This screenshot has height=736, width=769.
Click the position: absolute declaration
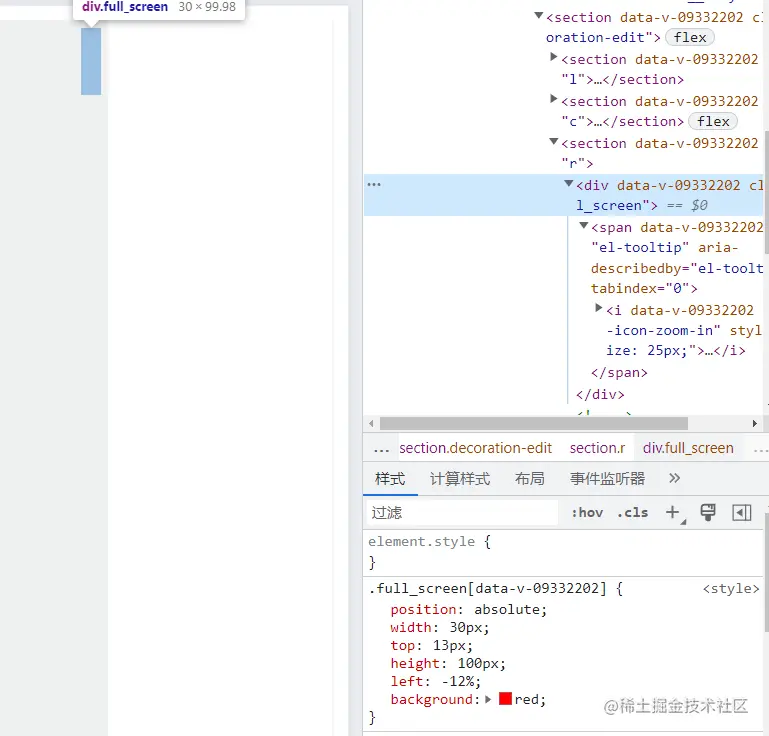tap(468, 609)
